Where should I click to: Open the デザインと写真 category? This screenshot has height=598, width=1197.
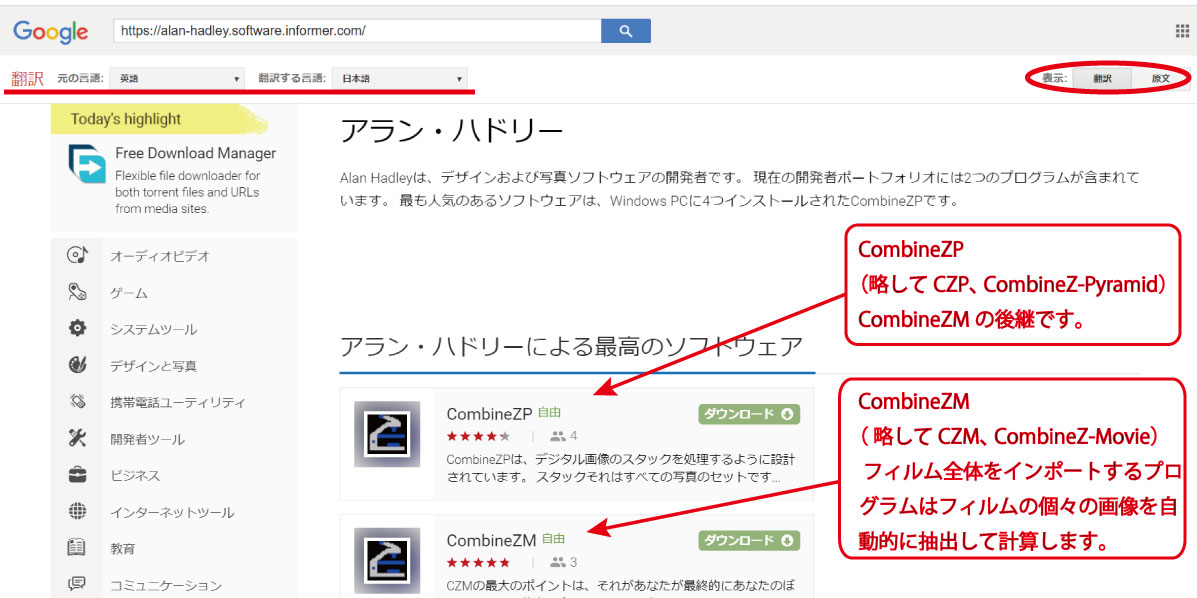(153, 367)
